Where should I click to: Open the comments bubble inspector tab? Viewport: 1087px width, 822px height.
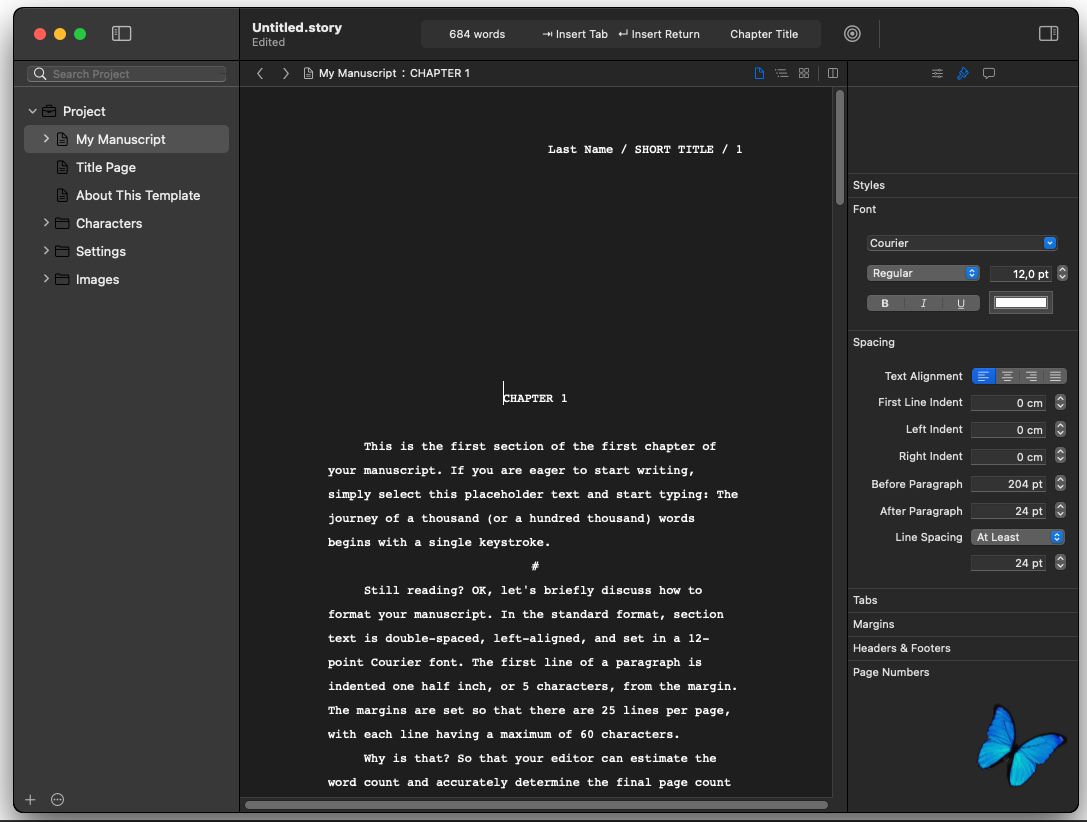coord(989,73)
